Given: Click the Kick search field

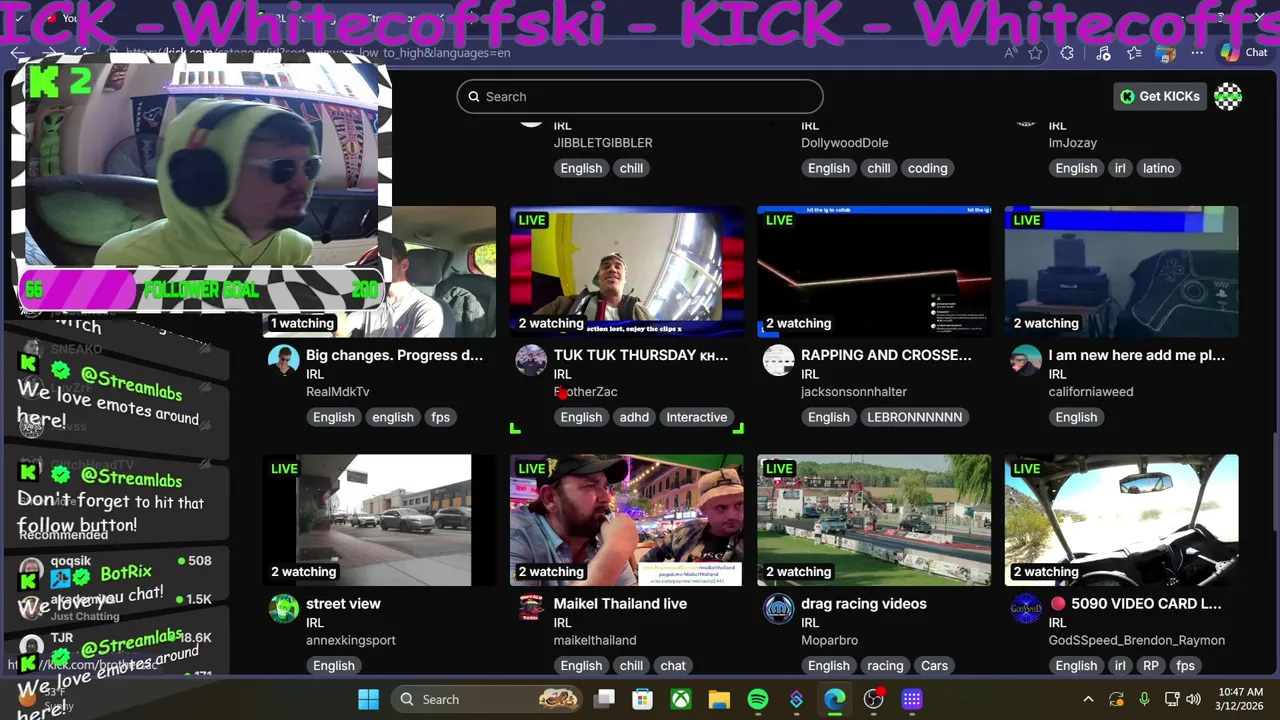Looking at the screenshot, I should 640,96.
